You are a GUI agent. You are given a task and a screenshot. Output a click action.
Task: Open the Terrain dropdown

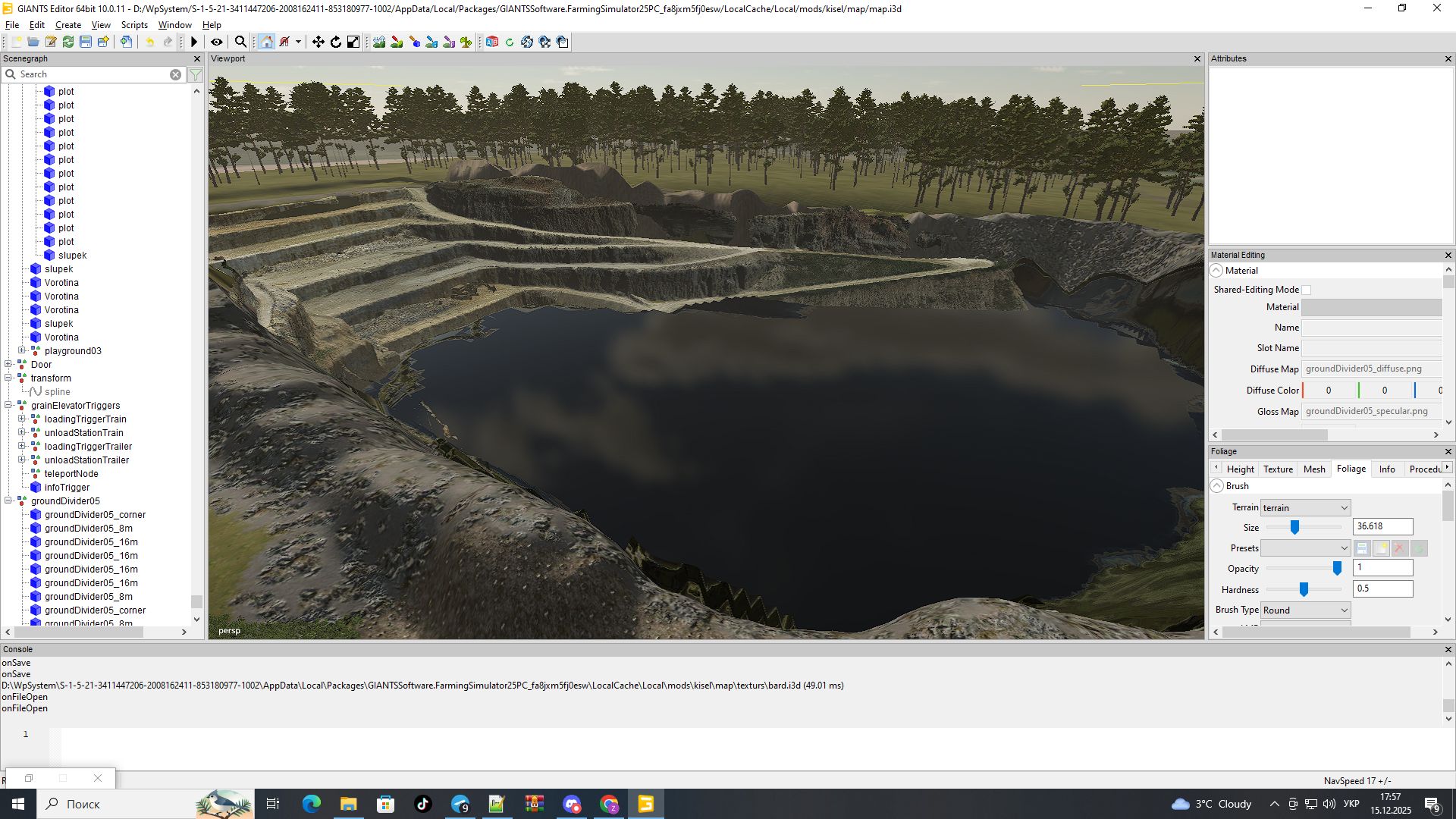[1305, 508]
